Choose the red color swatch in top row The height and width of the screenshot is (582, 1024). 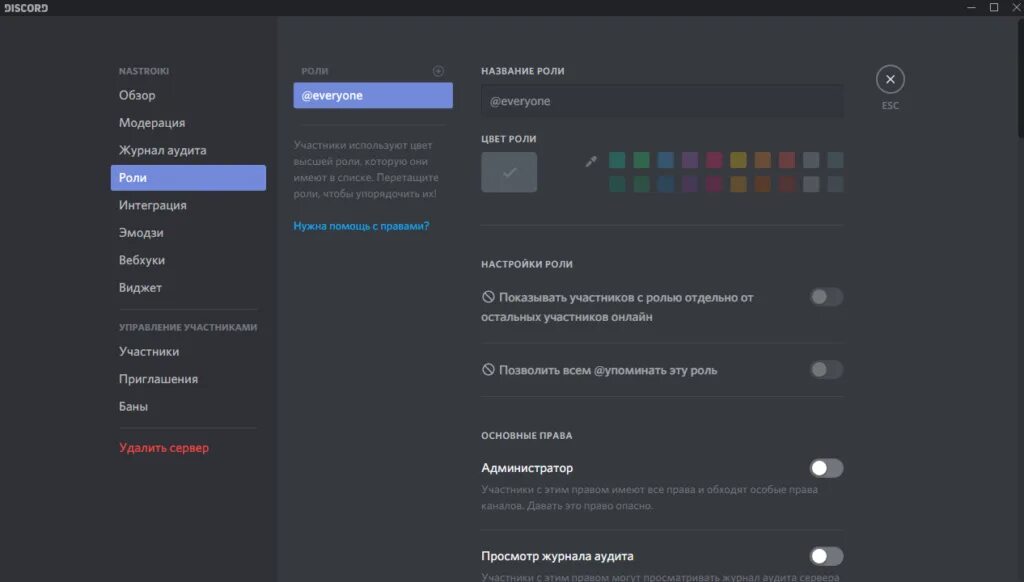787,160
